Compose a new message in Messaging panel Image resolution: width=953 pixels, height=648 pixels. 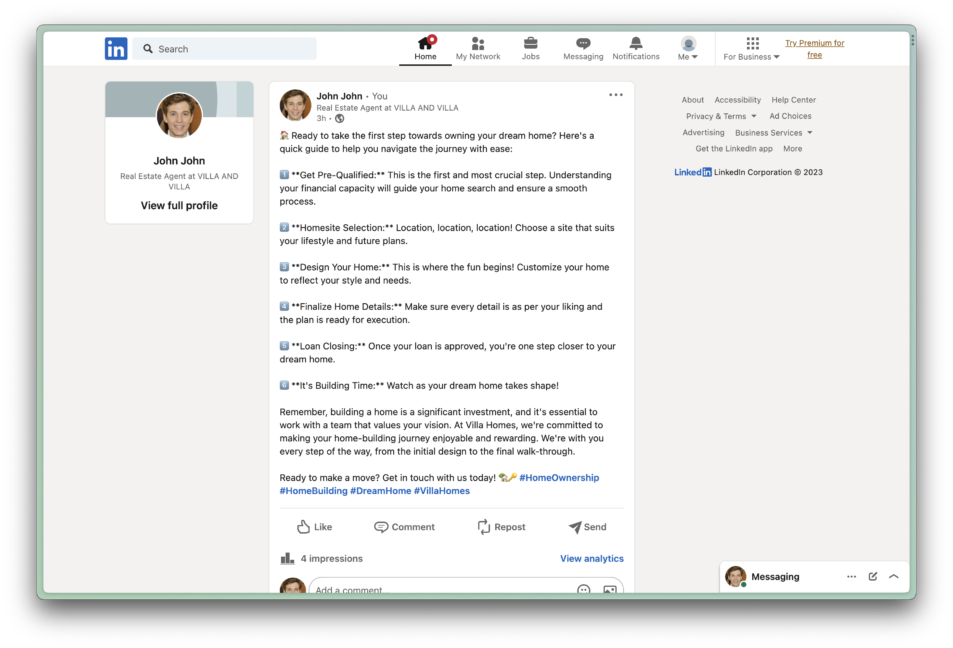(x=872, y=576)
